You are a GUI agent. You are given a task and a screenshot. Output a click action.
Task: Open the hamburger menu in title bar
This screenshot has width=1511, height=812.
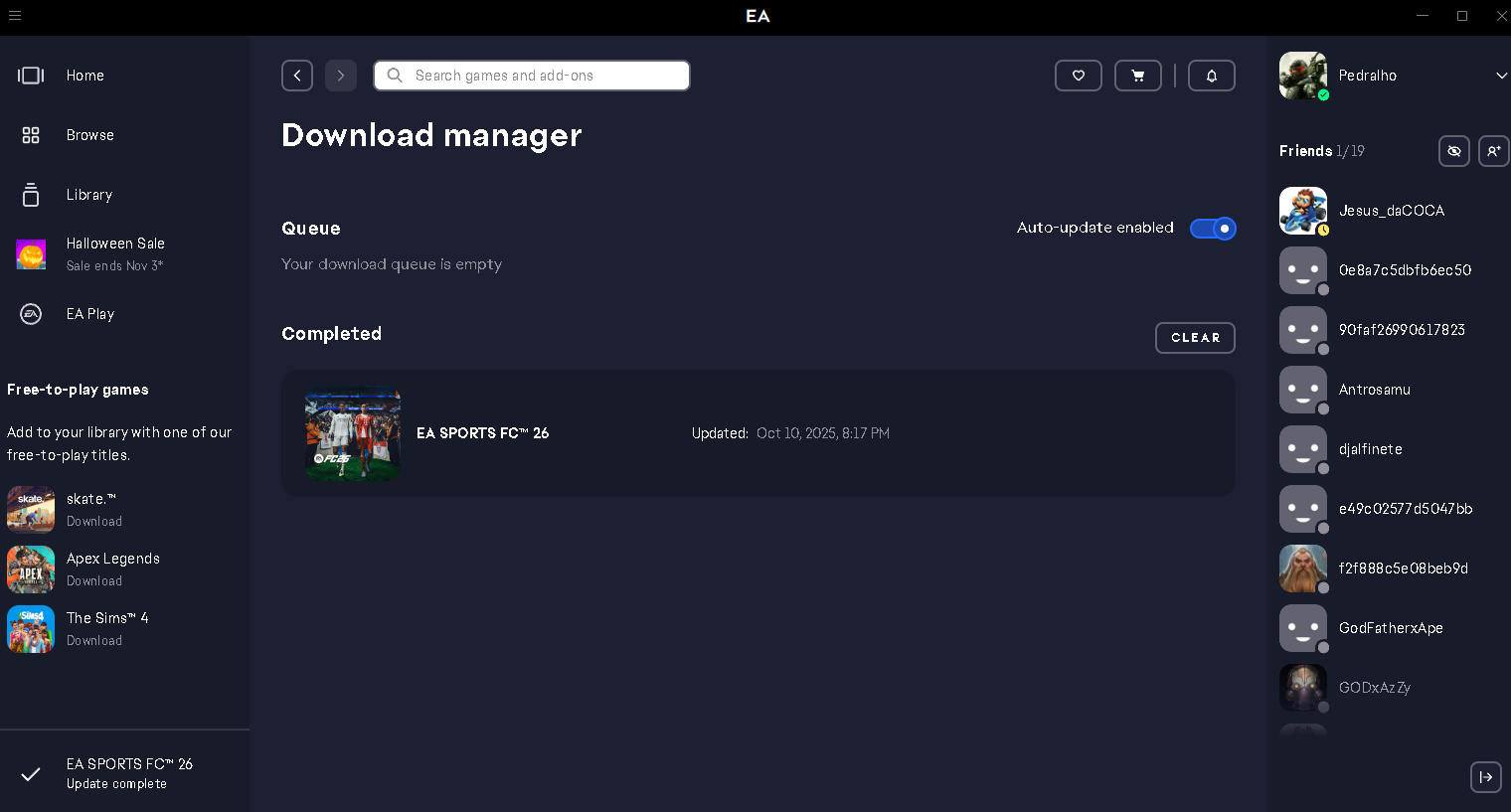(x=15, y=16)
